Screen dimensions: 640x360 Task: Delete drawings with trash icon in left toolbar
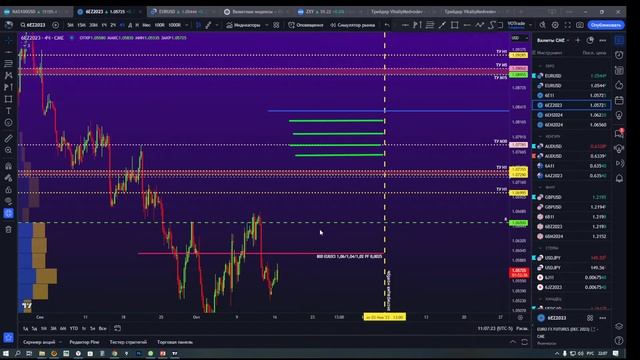coord(8,229)
